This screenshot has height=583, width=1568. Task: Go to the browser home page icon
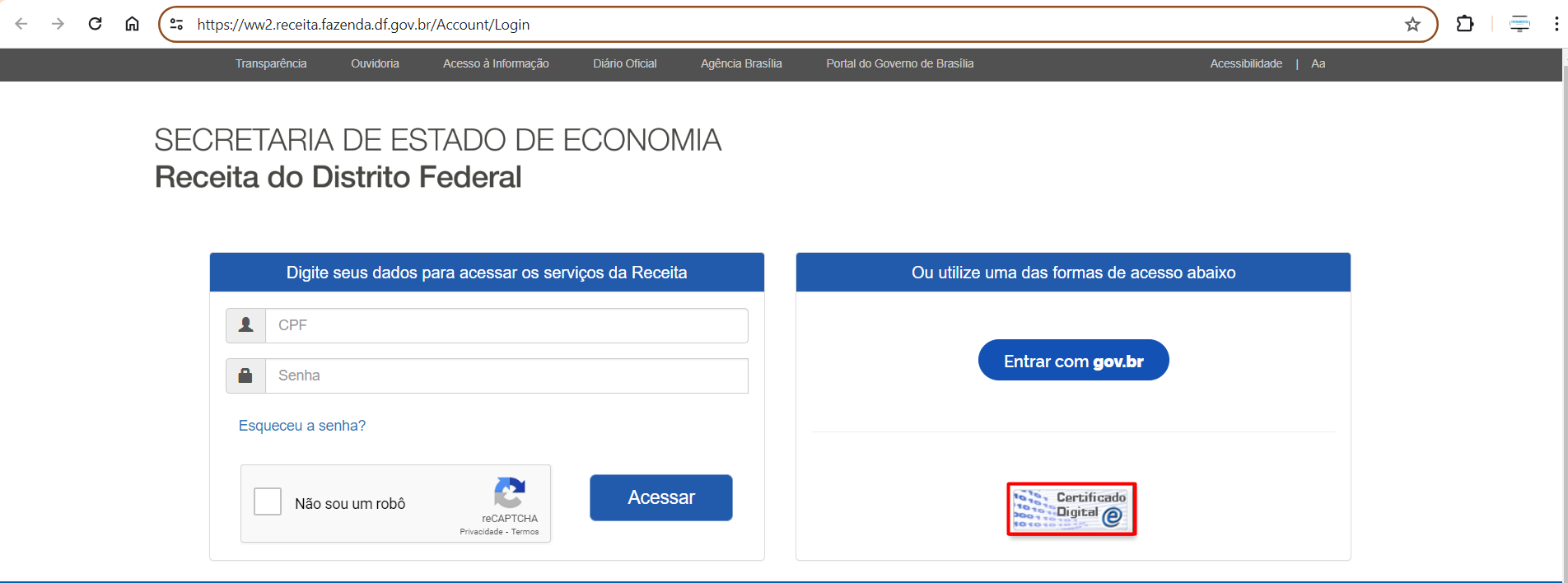pos(132,24)
